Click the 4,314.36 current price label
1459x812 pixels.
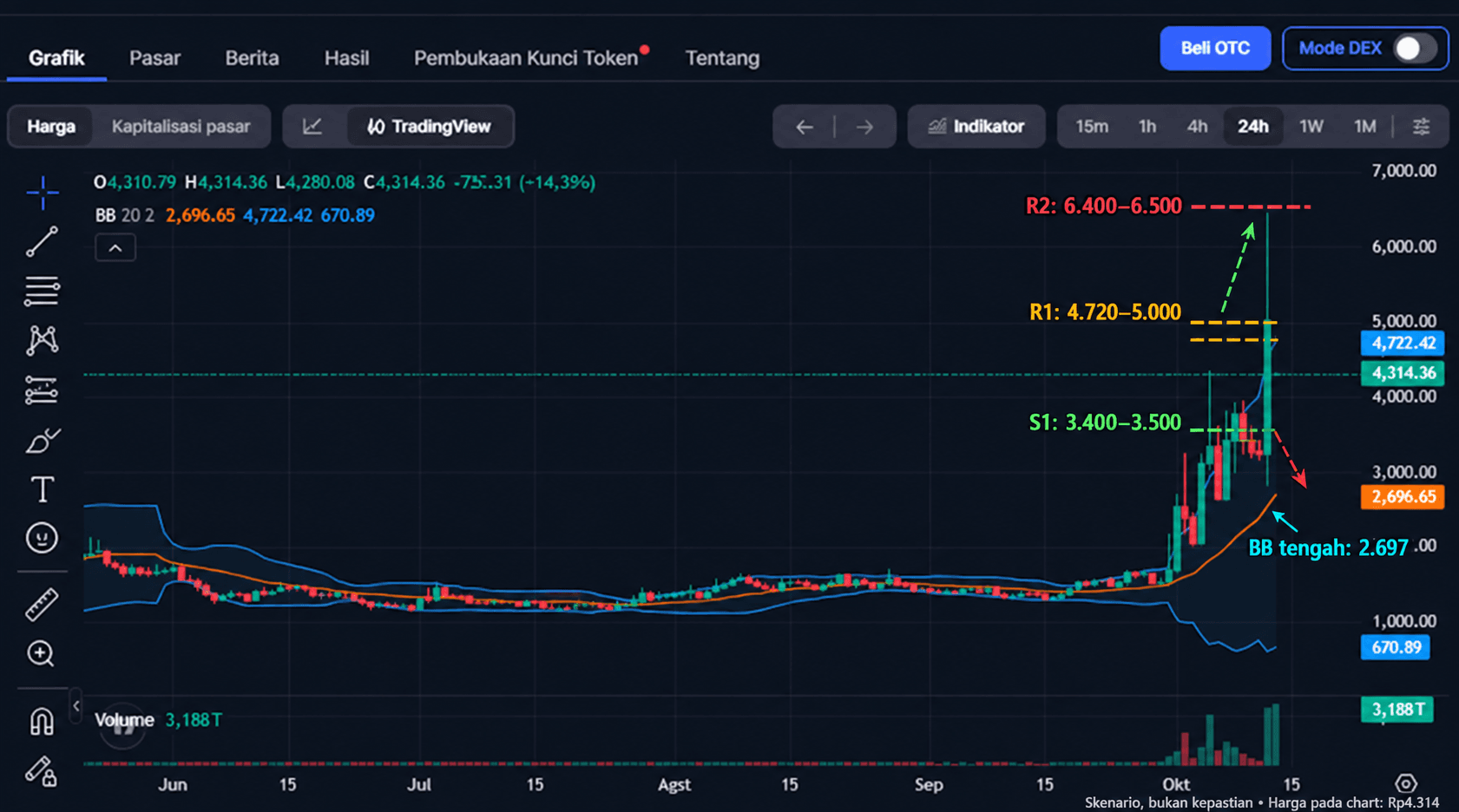point(1403,373)
